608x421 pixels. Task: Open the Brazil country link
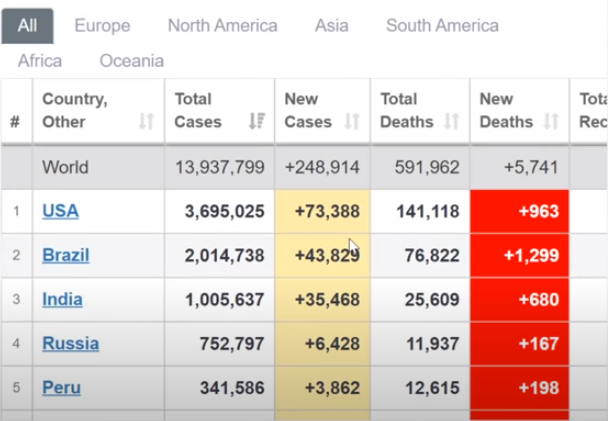tap(66, 255)
